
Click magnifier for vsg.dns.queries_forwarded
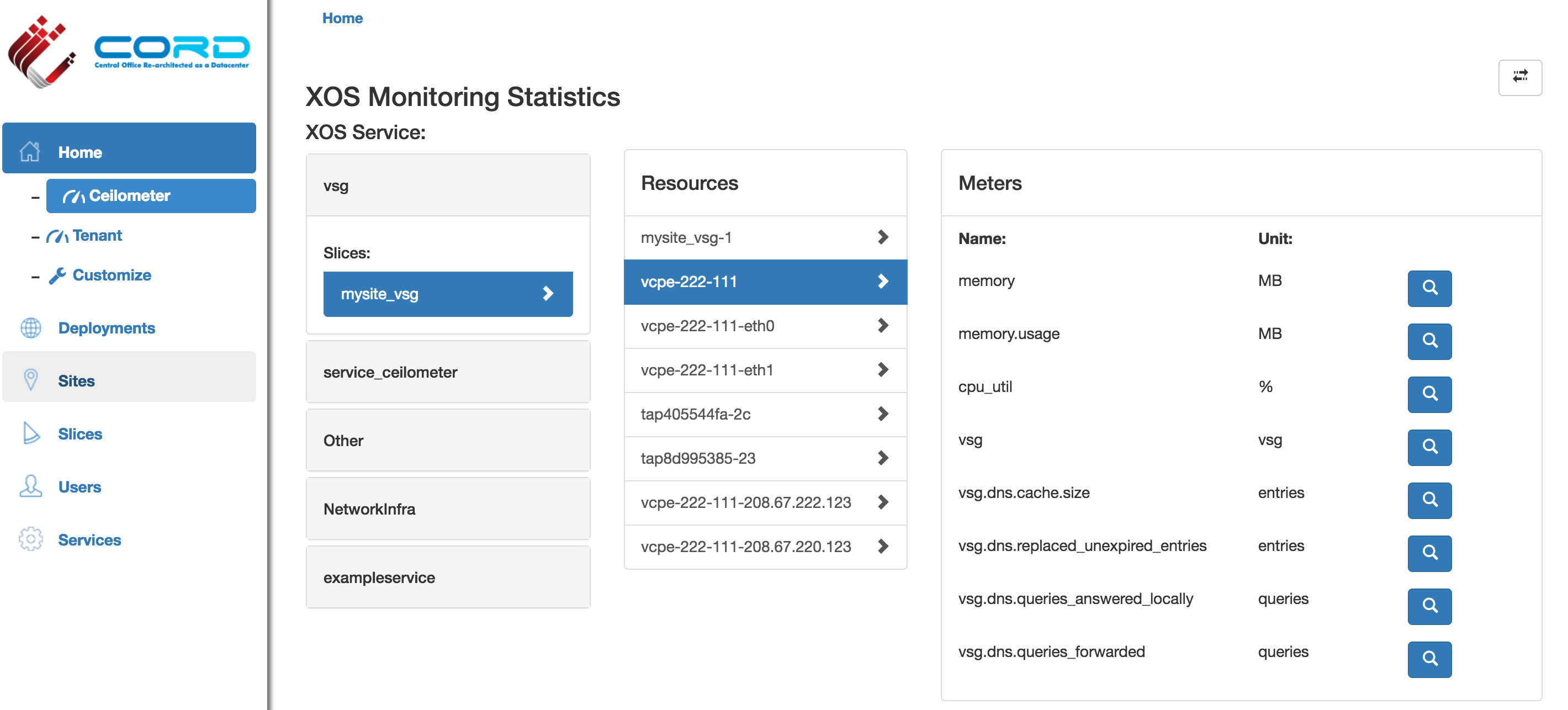(x=1429, y=659)
